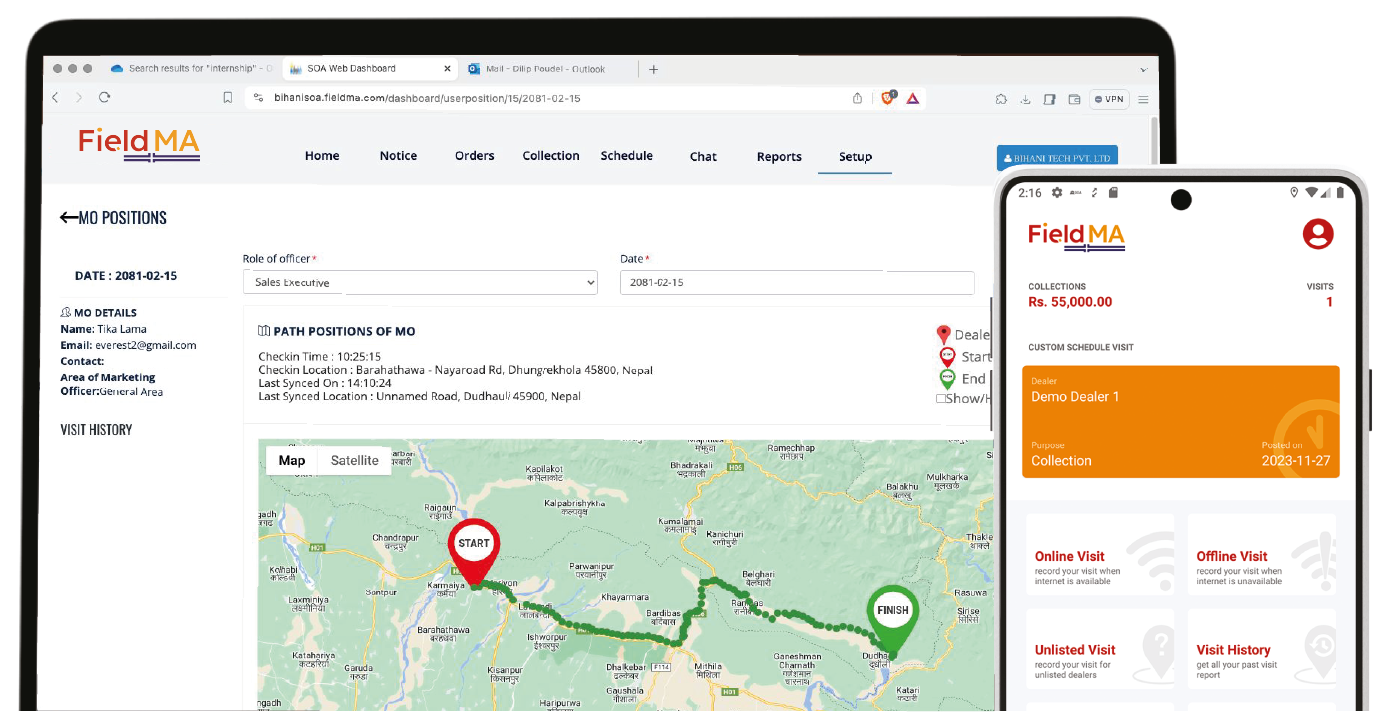
Task: Open the Reports menu
Action: 779,157
